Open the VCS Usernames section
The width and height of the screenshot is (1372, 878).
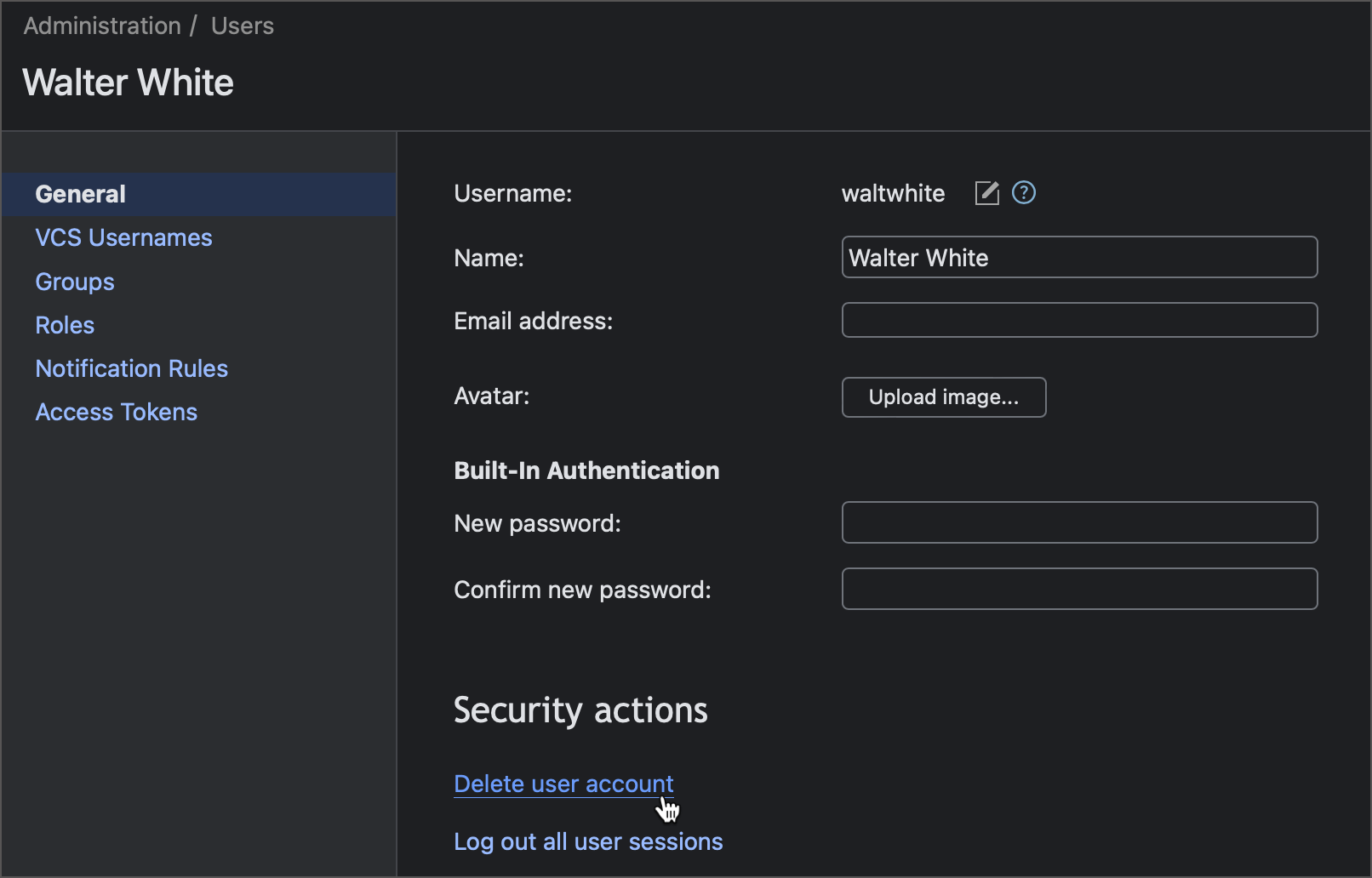123,237
